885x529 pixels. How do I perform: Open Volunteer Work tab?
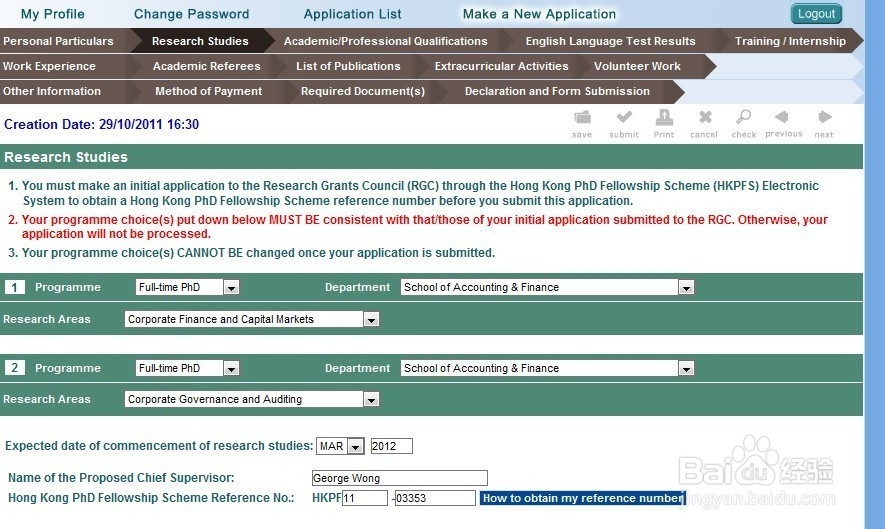point(637,66)
